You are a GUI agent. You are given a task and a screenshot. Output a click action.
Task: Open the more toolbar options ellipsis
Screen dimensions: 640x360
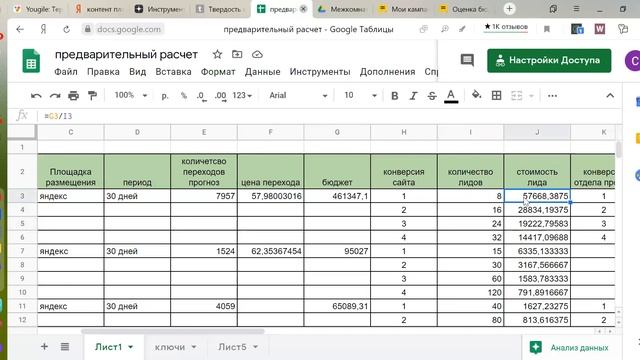click(552, 96)
